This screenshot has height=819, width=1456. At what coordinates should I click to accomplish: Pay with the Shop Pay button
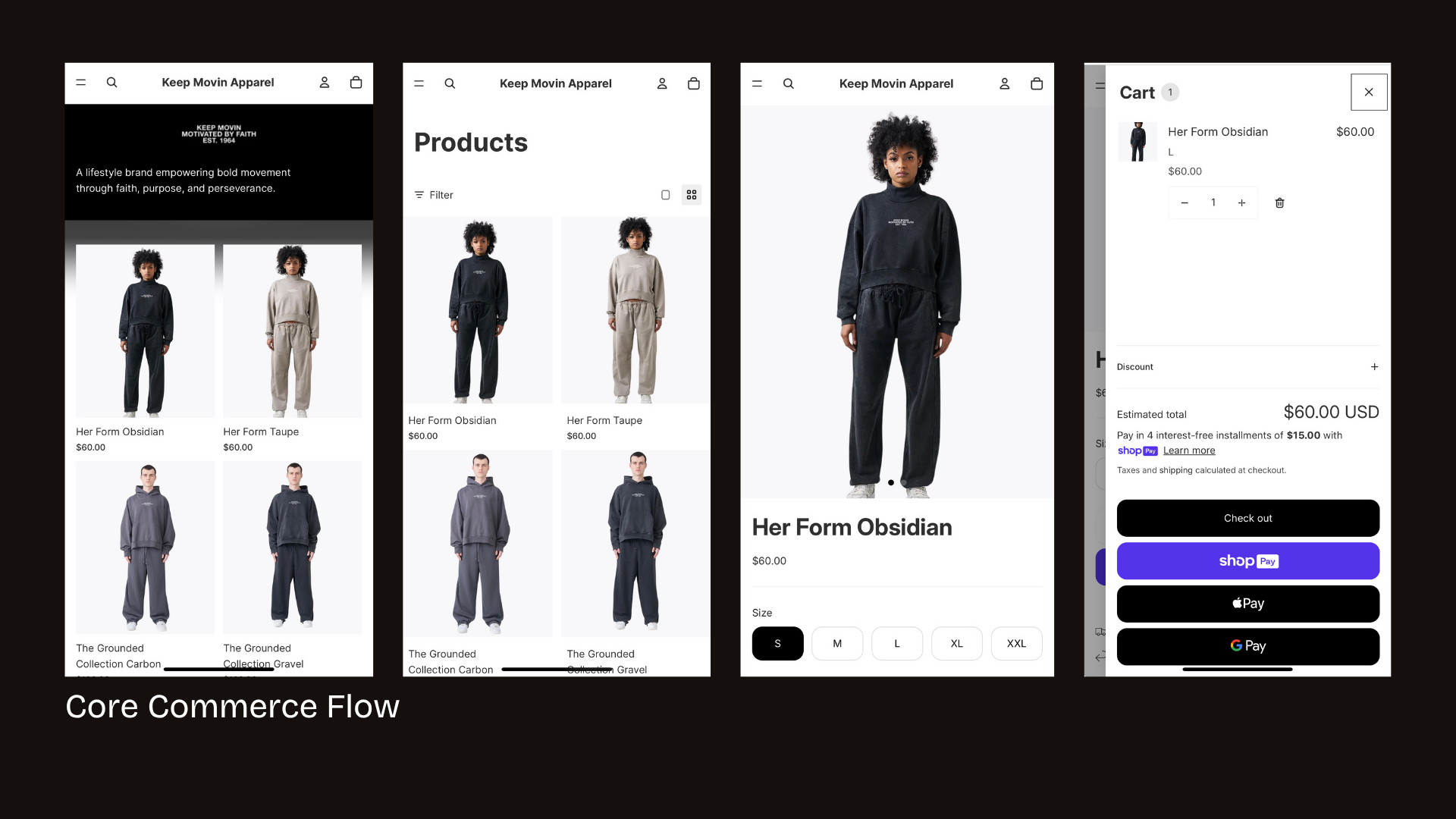1247,561
